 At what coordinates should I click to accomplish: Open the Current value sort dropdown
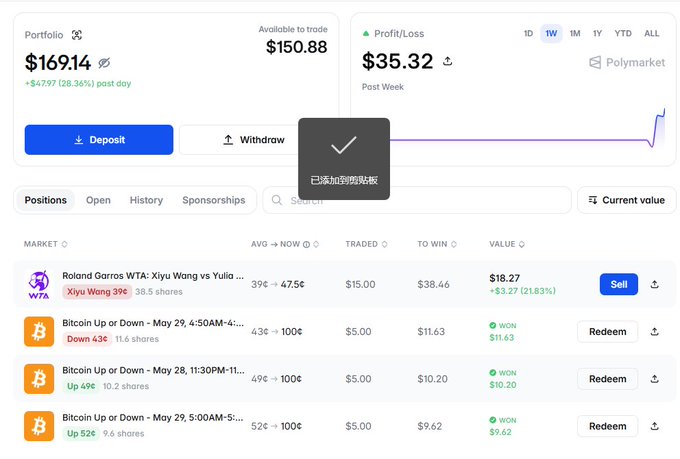(626, 200)
